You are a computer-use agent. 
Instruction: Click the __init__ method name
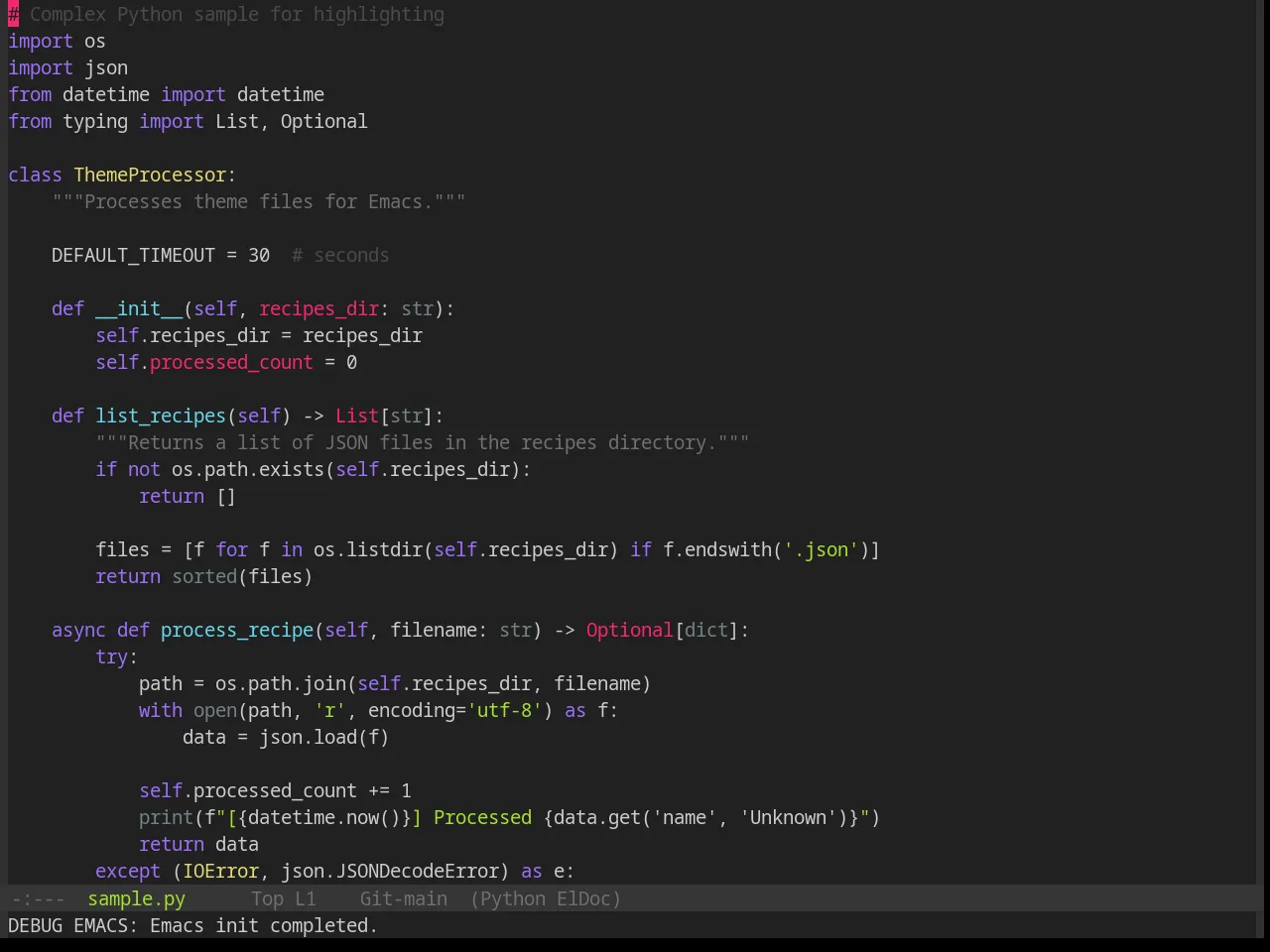pyautogui.click(x=139, y=309)
